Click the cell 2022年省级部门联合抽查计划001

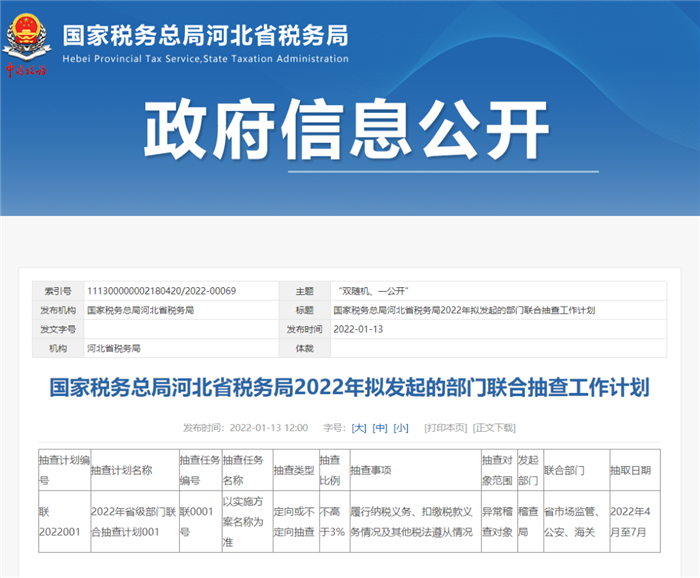[x=135, y=522]
